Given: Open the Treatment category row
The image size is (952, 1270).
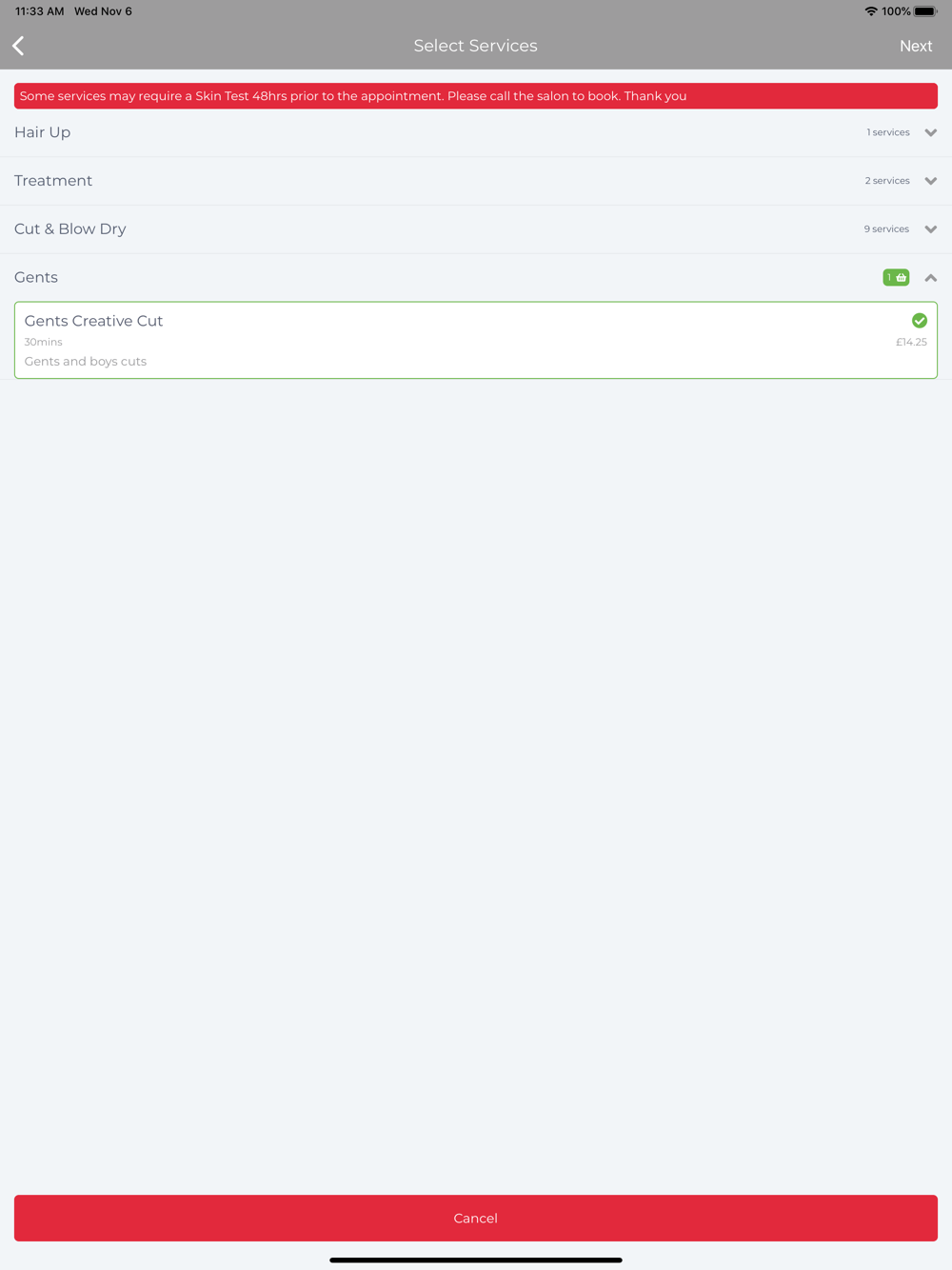Looking at the screenshot, I should tap(476, 181).
